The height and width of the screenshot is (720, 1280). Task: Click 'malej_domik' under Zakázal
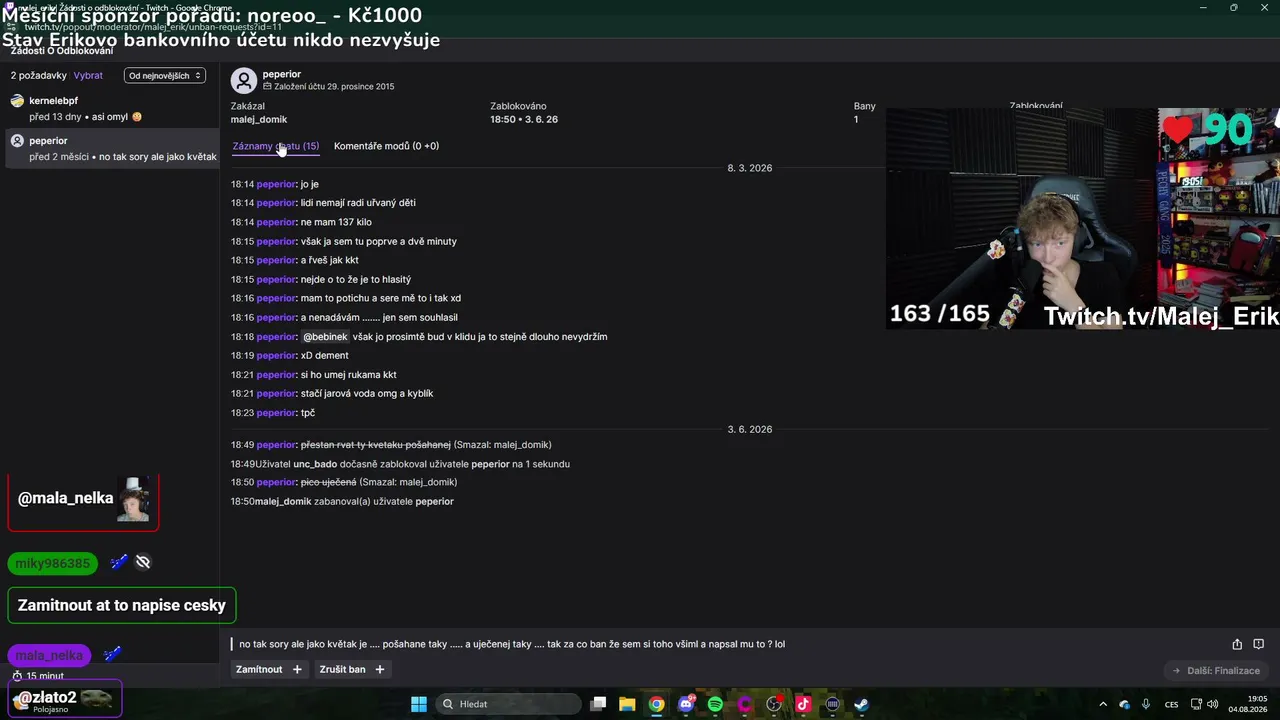pos(259,119)
